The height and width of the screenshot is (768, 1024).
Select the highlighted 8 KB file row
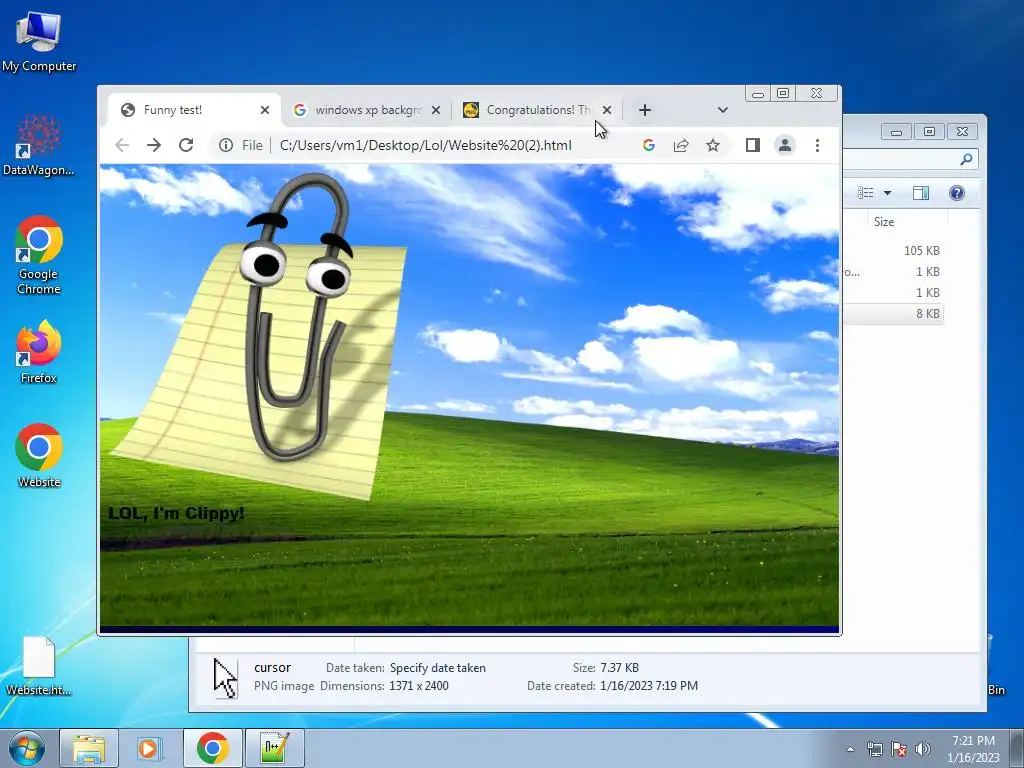(893, 313)
